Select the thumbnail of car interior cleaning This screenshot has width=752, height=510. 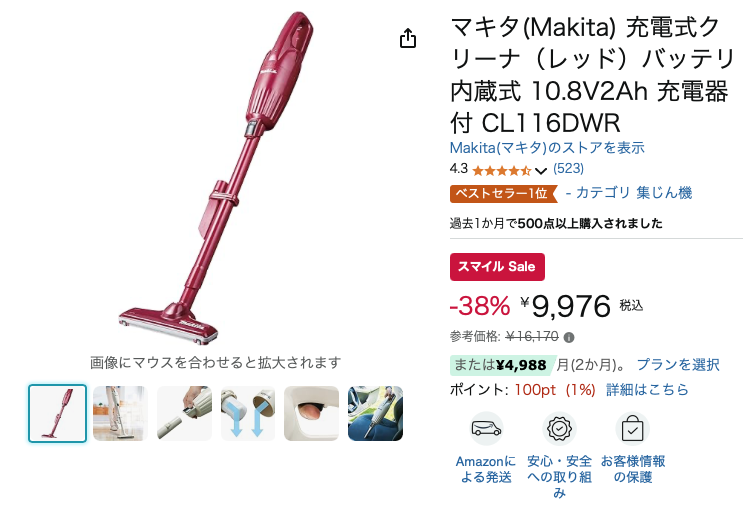point(376,413)
